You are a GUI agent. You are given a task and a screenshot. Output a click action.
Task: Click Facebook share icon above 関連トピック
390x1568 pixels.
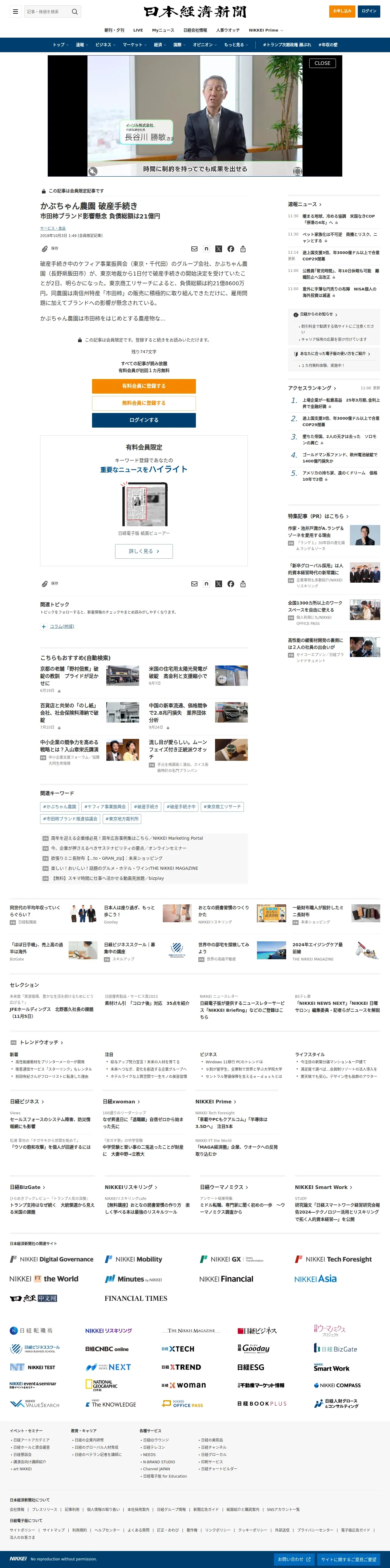[231, 584]
